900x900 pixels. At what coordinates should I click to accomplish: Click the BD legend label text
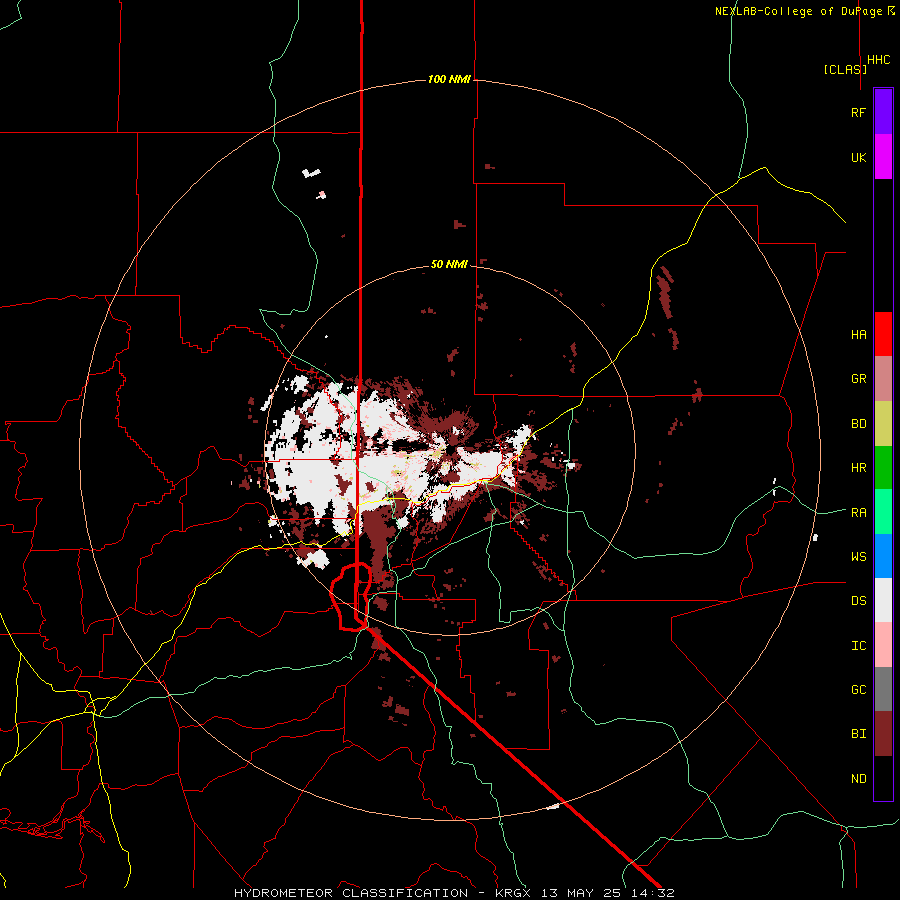pyautogui.click(x=859, y=424)
